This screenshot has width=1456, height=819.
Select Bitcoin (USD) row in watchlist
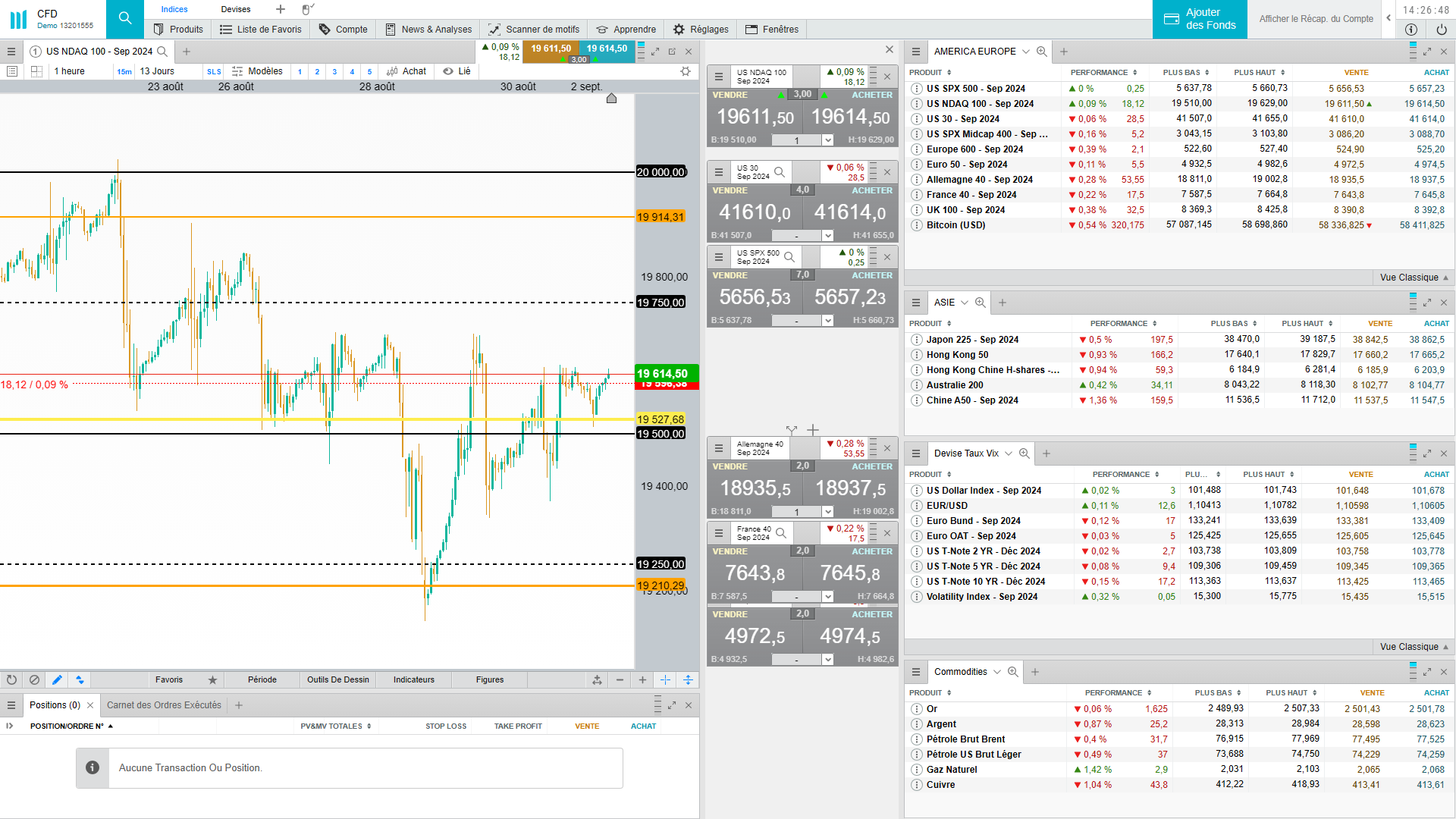955,225
